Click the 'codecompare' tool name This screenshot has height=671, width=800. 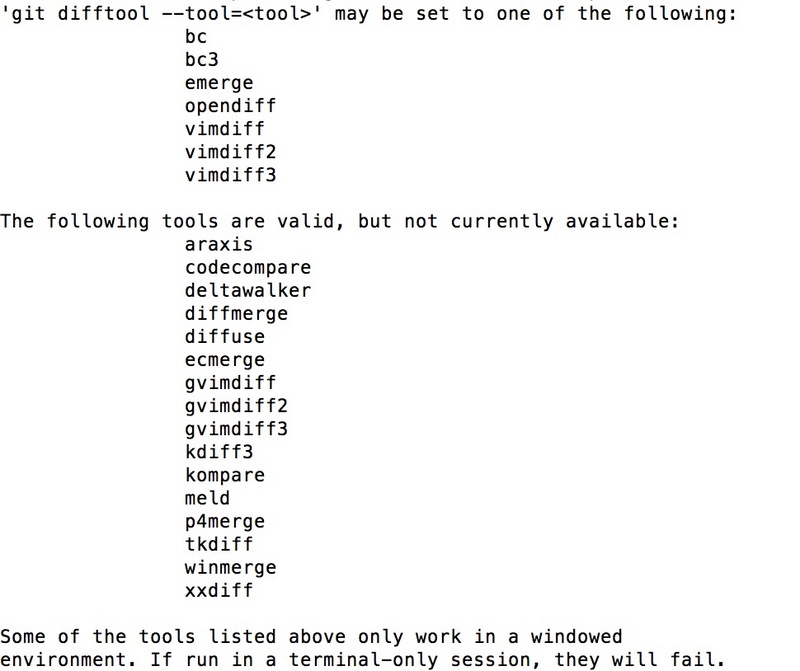coord(247,268)
